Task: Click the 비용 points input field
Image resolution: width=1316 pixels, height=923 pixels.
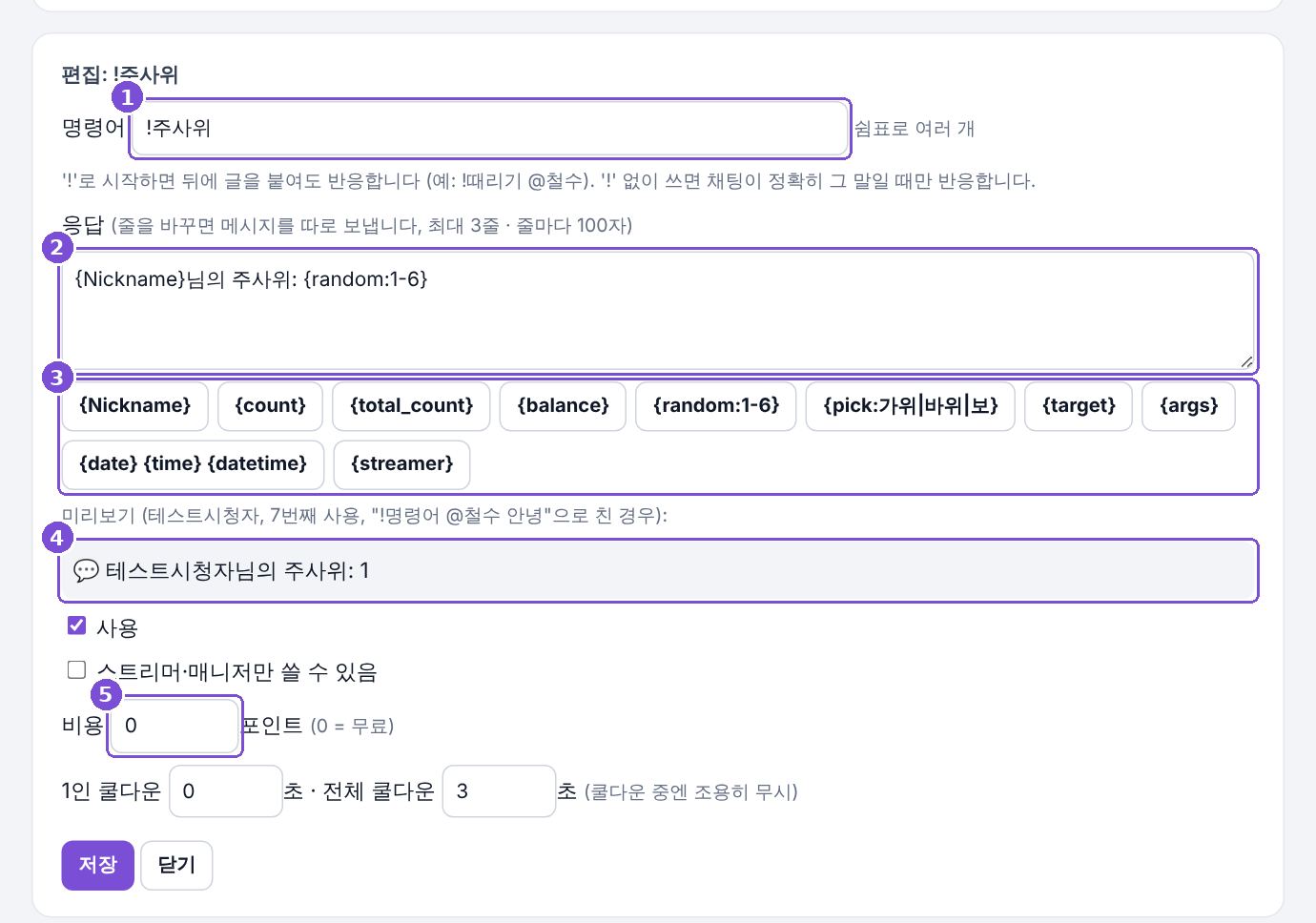Action: click(x=175, y=726)
